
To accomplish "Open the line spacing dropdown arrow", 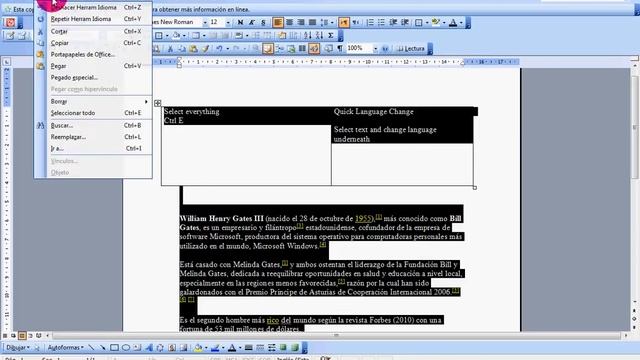I will 332,22.
